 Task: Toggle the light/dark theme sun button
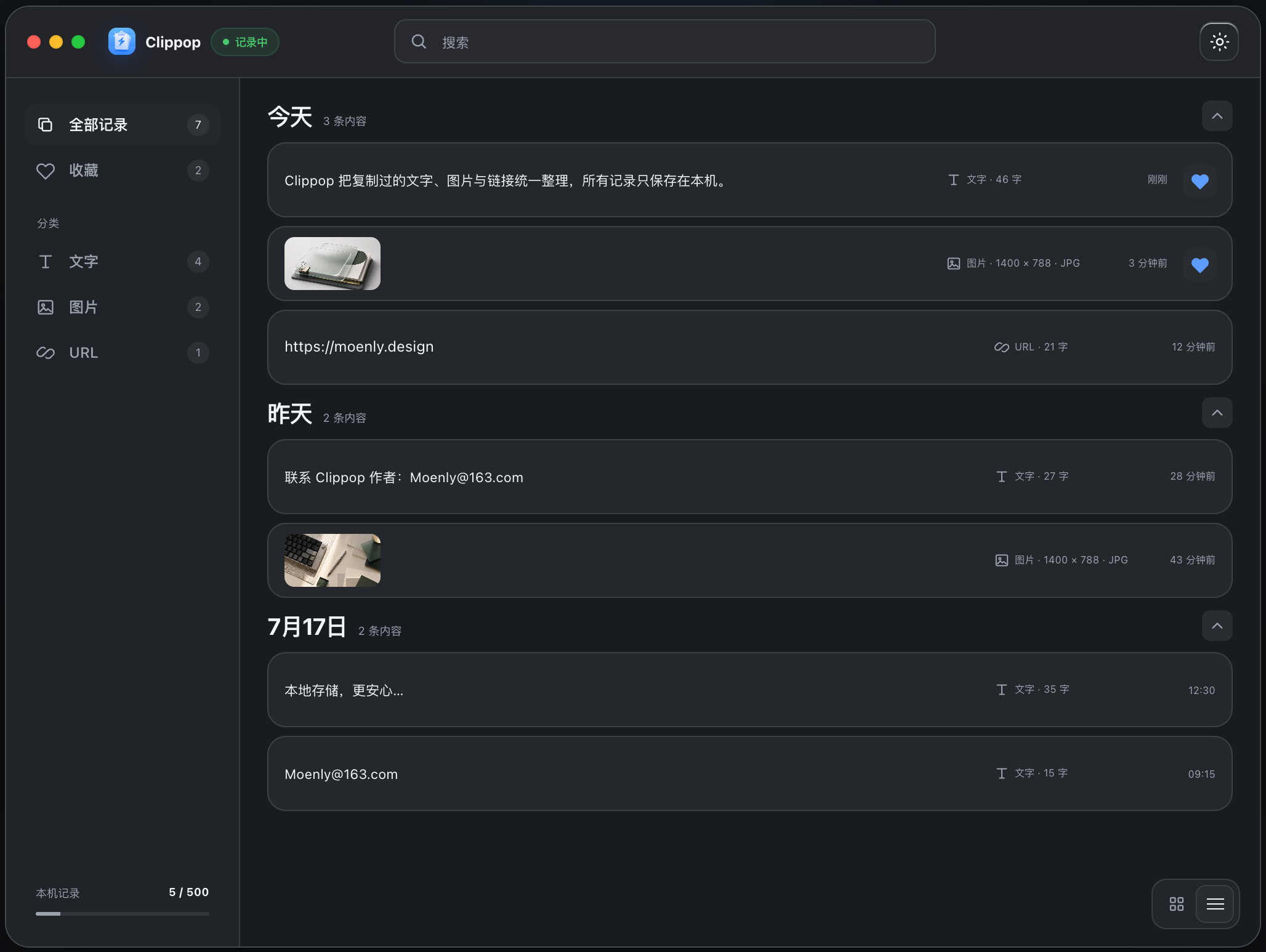tap(1219, 42)
